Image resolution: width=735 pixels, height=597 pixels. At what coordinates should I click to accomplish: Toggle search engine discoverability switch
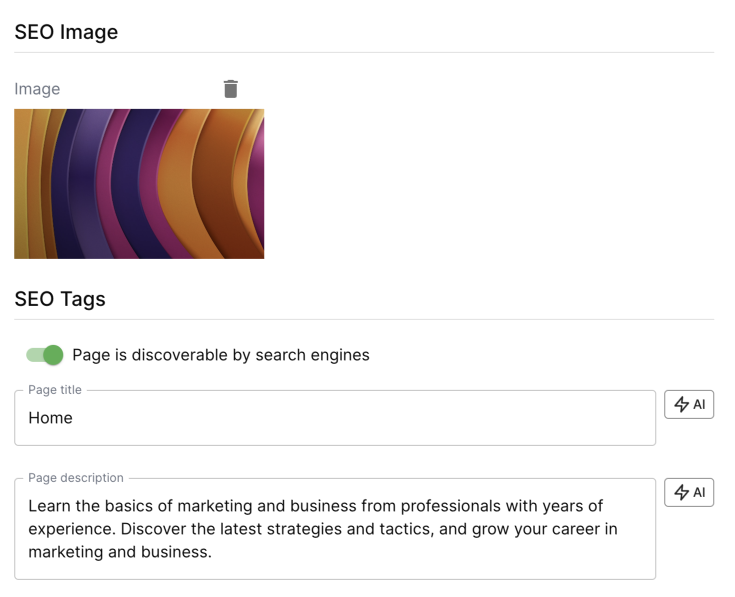coord(45,355)
